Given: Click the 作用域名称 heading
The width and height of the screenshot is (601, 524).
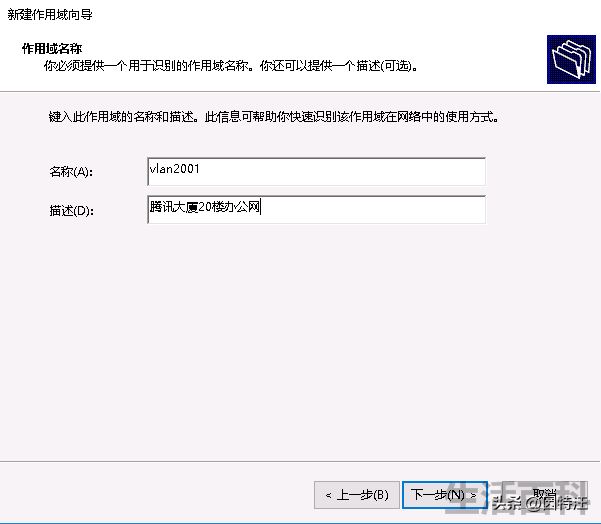Looking at the screenshot, I should [x=52, y=49].
